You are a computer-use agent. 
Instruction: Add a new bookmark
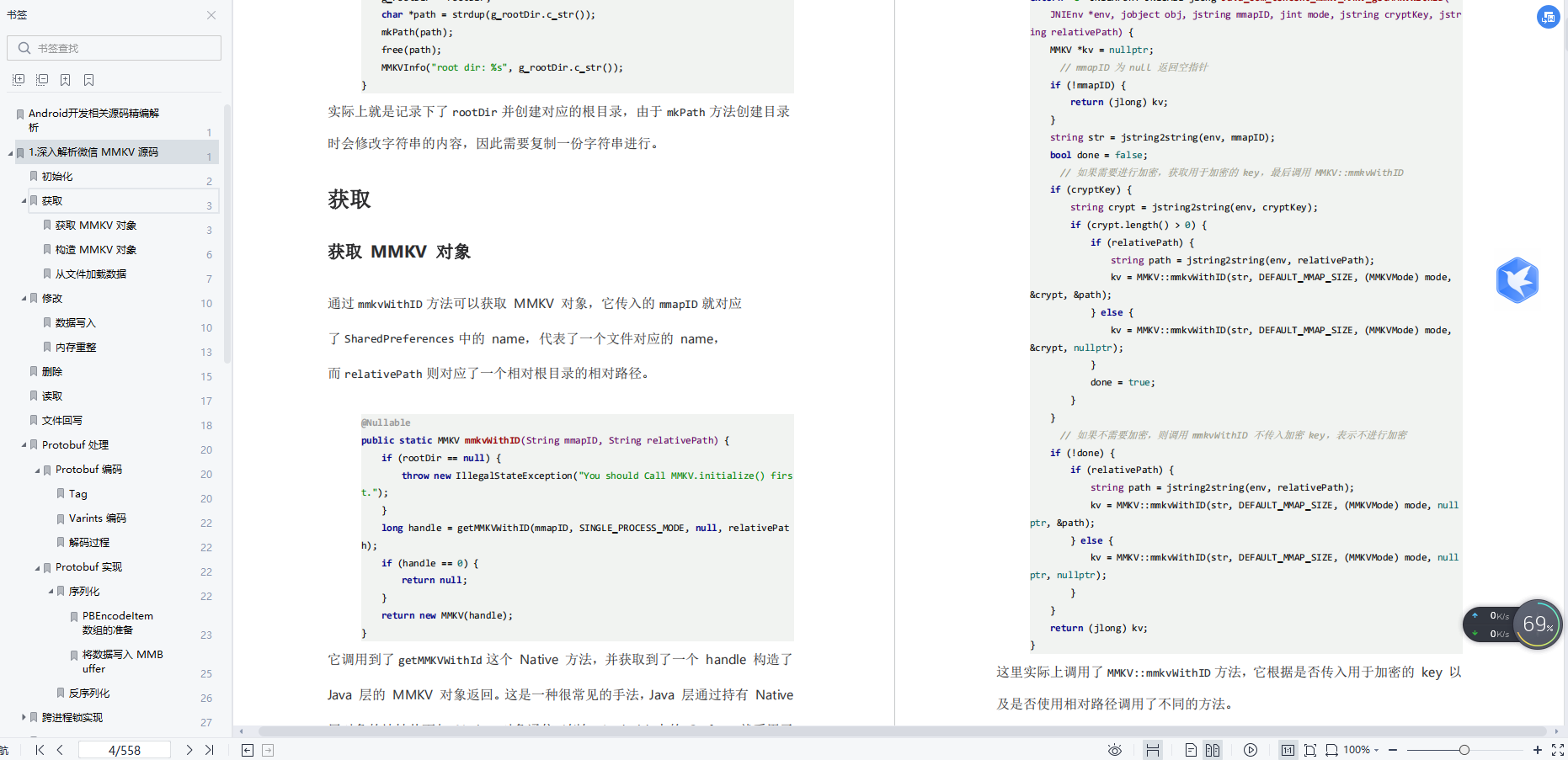coord(66,80)
